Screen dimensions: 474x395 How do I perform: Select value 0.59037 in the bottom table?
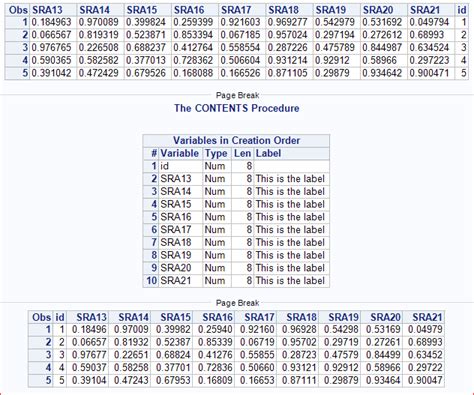point(89,368)
